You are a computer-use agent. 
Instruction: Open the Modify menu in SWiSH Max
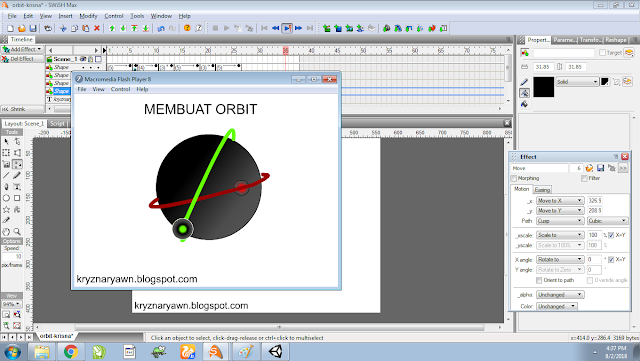[88, 16]
